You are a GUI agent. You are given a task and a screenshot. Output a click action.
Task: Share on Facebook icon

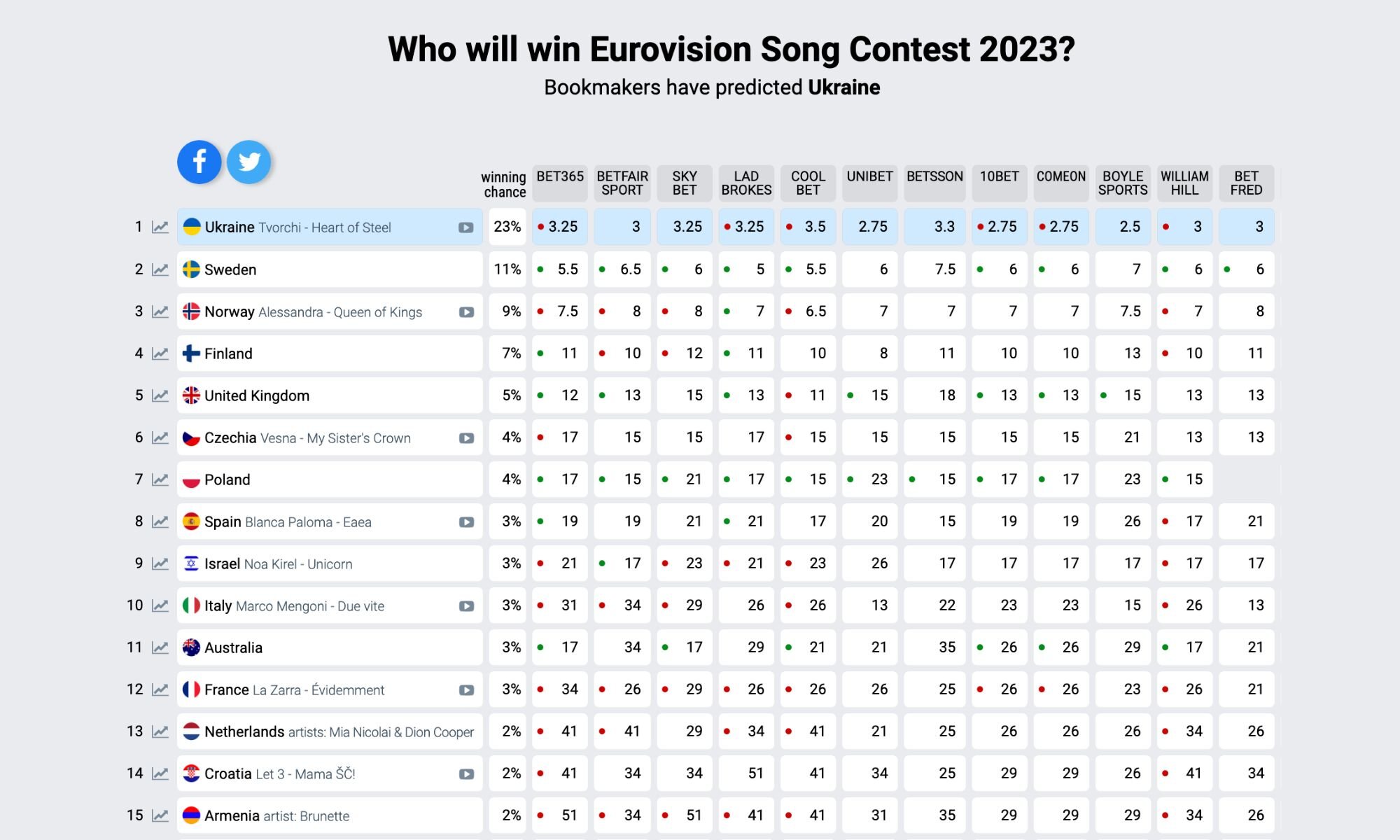tap(199, 162)
